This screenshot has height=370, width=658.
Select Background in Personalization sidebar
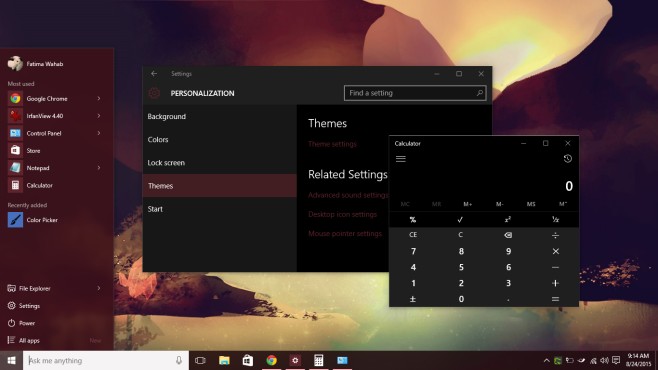[219, 116]
